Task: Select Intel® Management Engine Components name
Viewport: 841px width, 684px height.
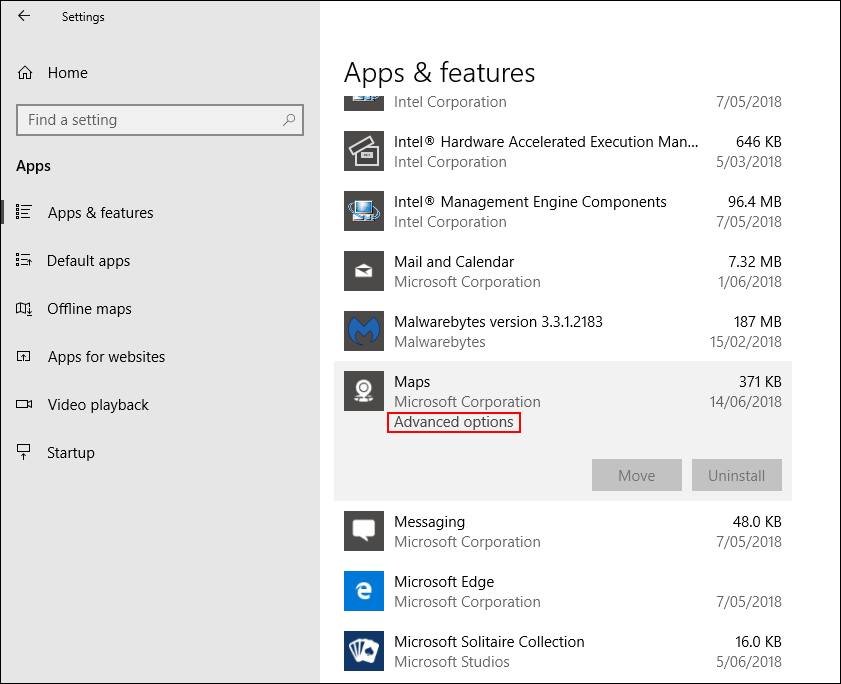Action: 530,202
